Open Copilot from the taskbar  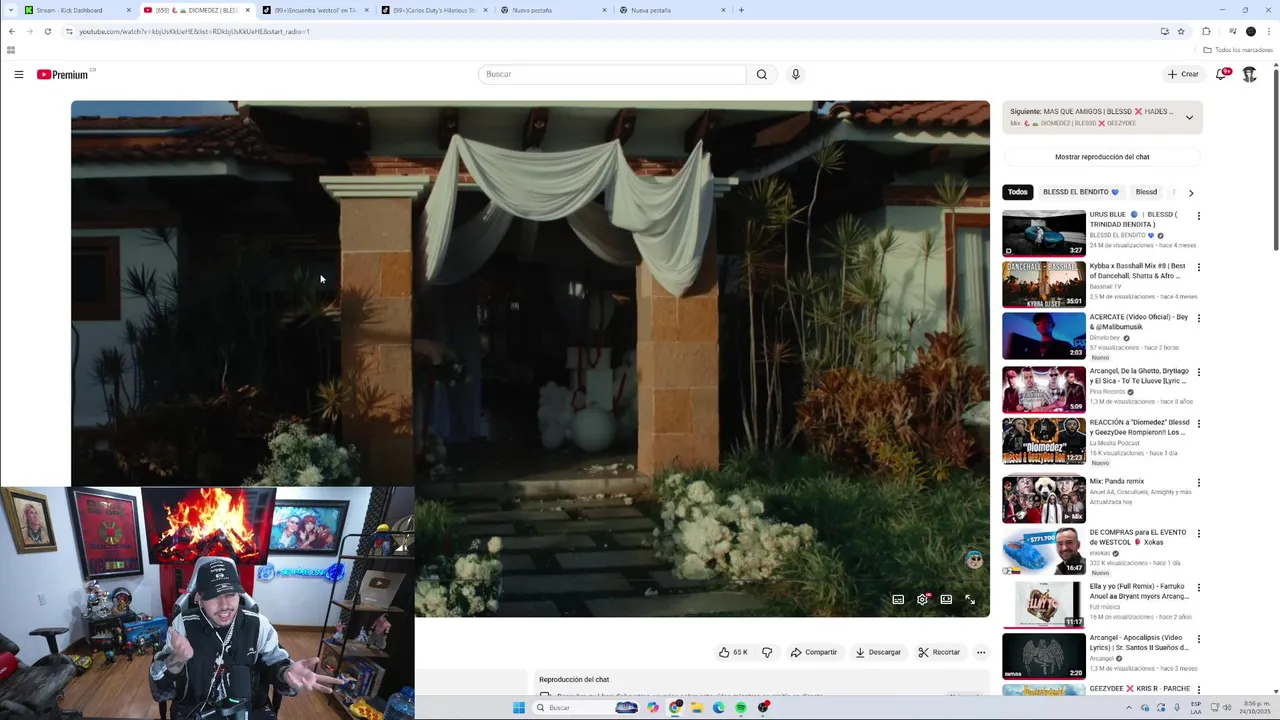point(653,708)
